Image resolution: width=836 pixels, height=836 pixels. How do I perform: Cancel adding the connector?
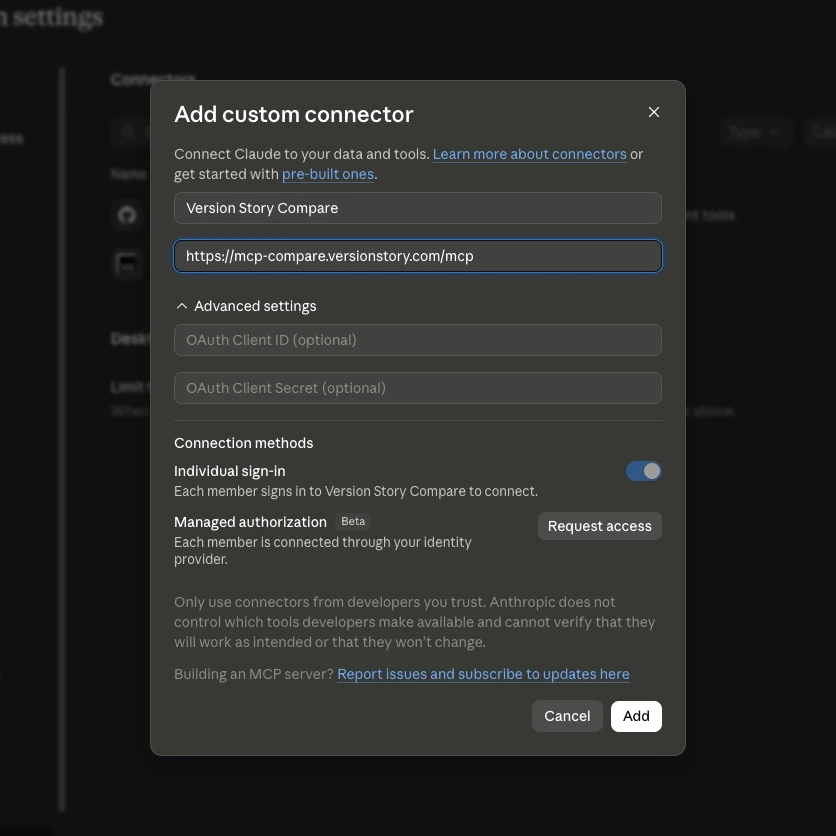click(567, 716)
